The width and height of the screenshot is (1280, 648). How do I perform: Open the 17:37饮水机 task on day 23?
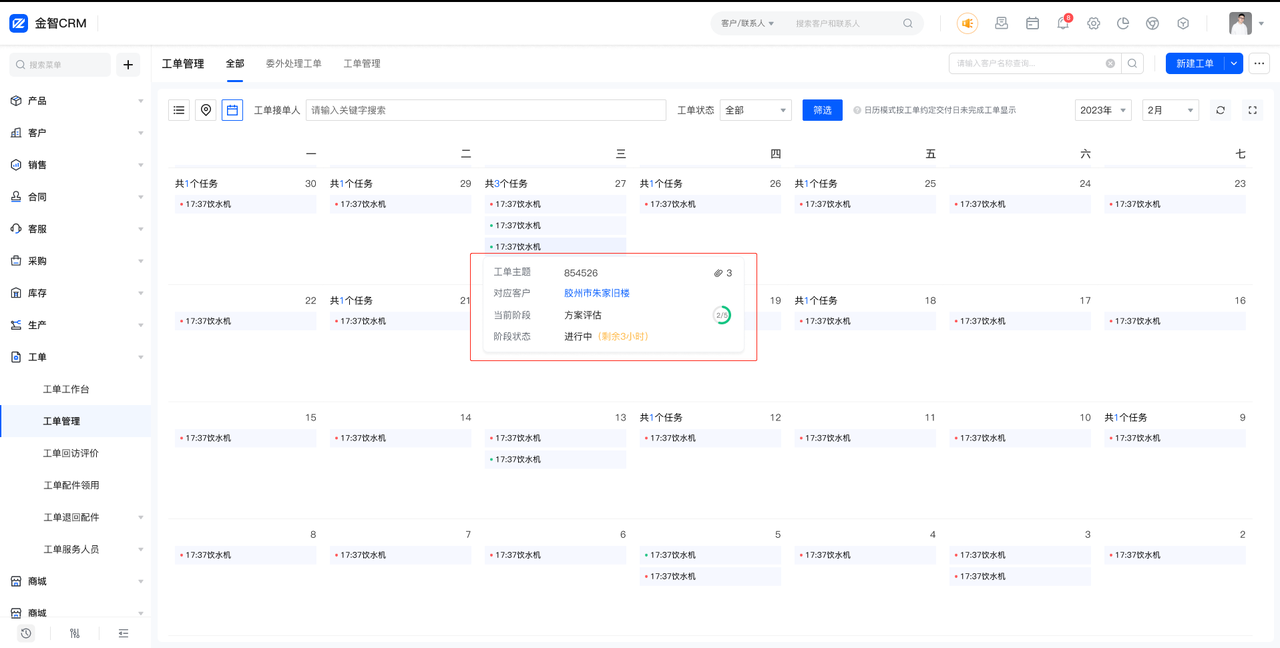[1175, 204]
